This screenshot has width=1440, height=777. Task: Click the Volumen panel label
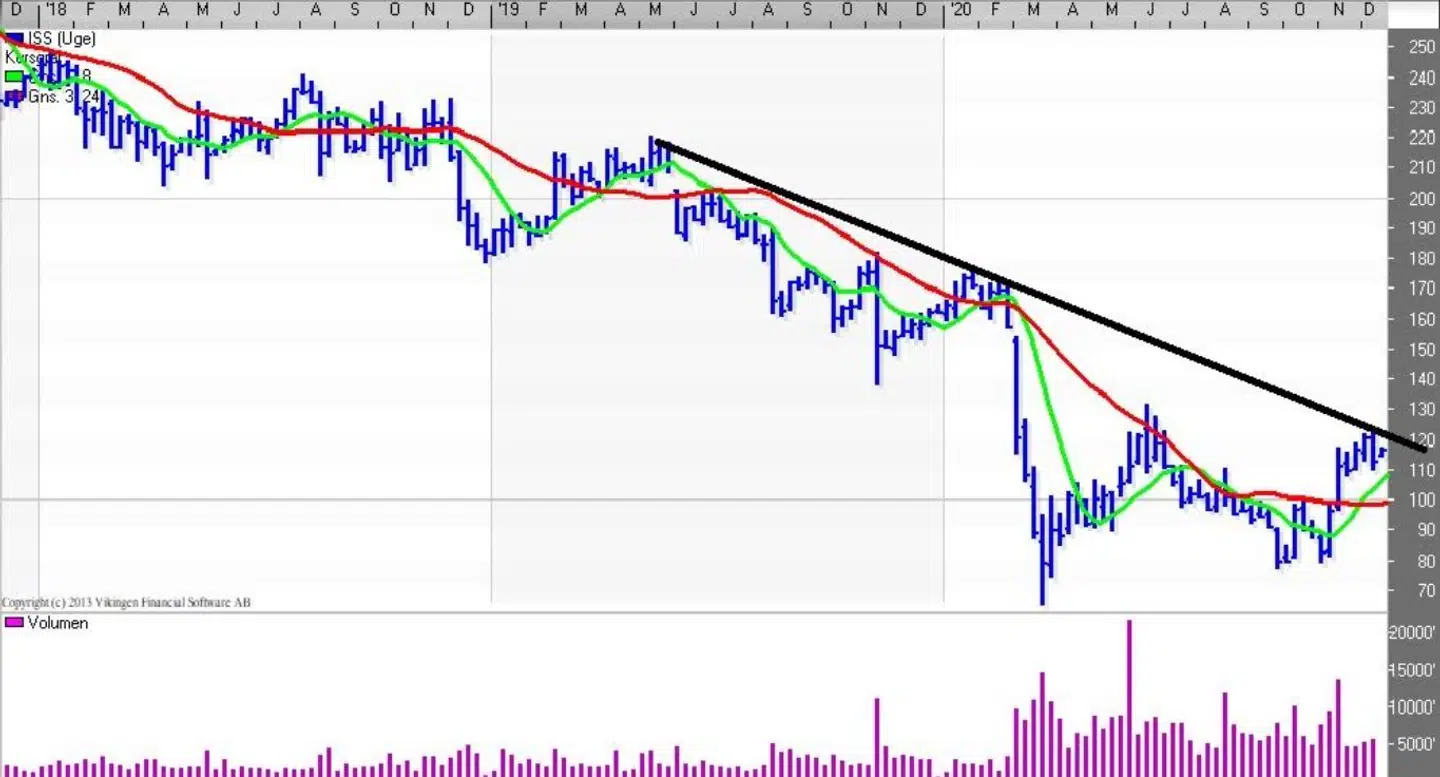pos(58,623)
